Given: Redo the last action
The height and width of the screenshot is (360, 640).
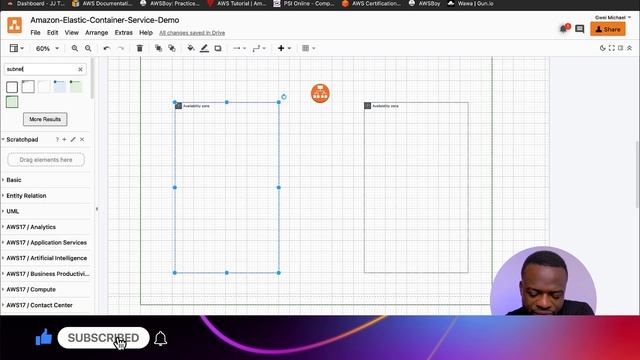Looking at the screenshot, I should [121, 48].
